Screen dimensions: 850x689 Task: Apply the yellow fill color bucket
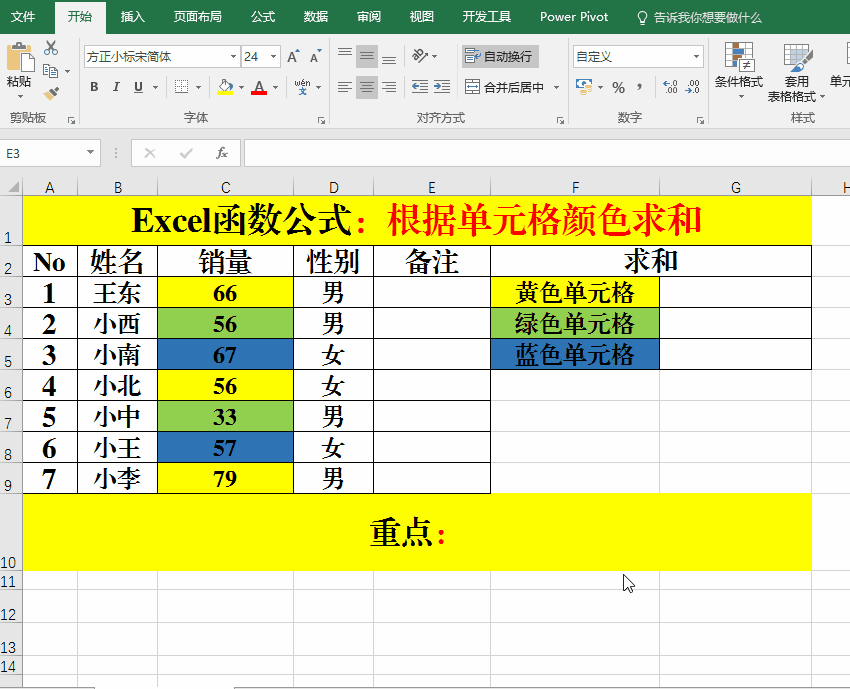(225, 87)
